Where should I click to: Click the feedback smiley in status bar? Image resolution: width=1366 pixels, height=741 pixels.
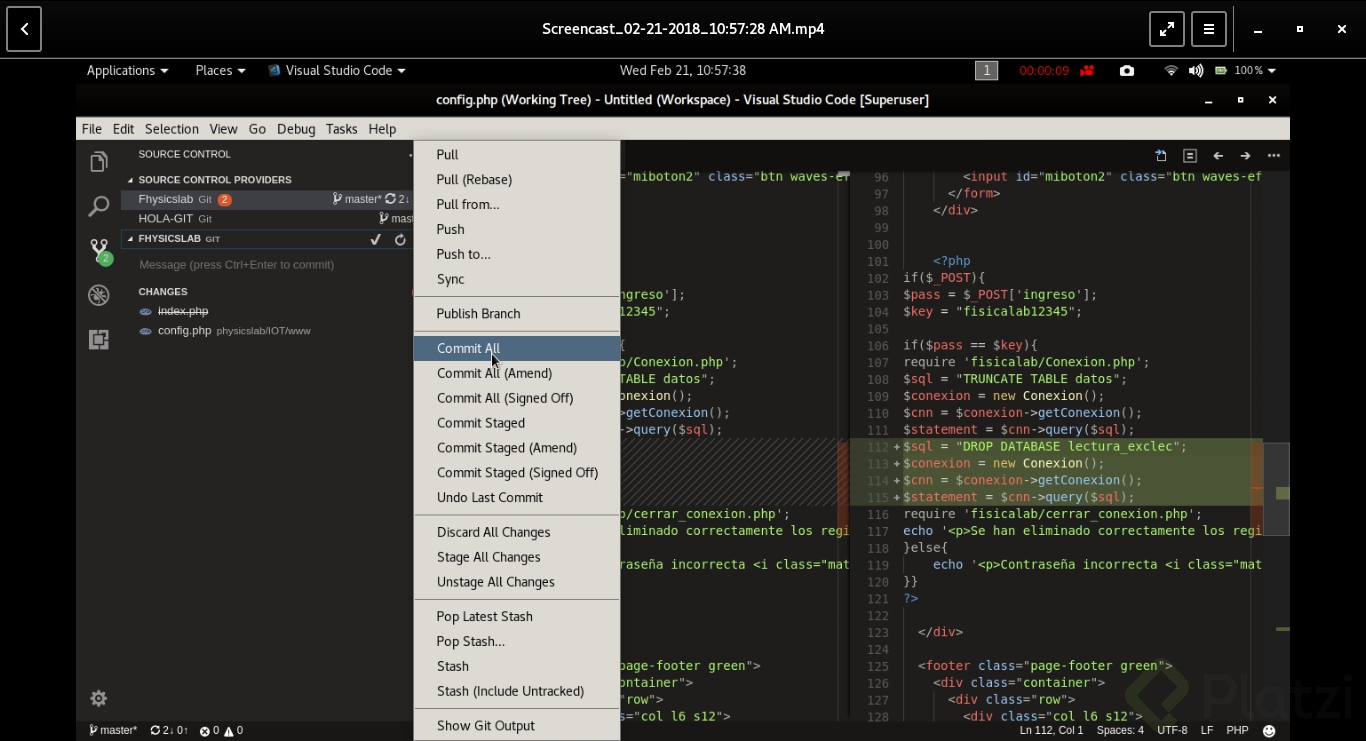pos(1269,731)
